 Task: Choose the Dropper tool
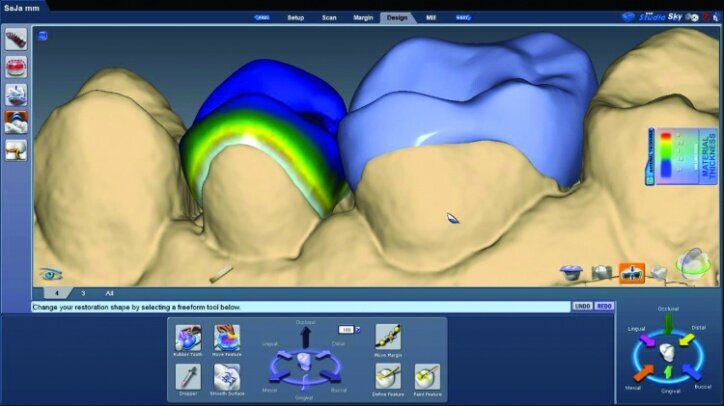coord(185,375)
